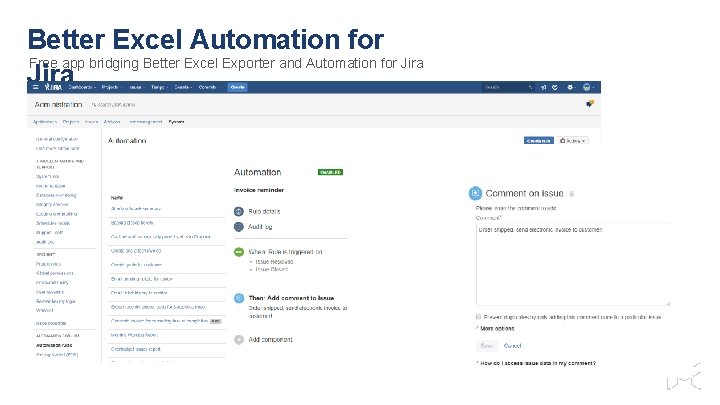Click into the Comment text area
Image resolution: width=720 pixels, height=405 pixels.
[573, 264]
